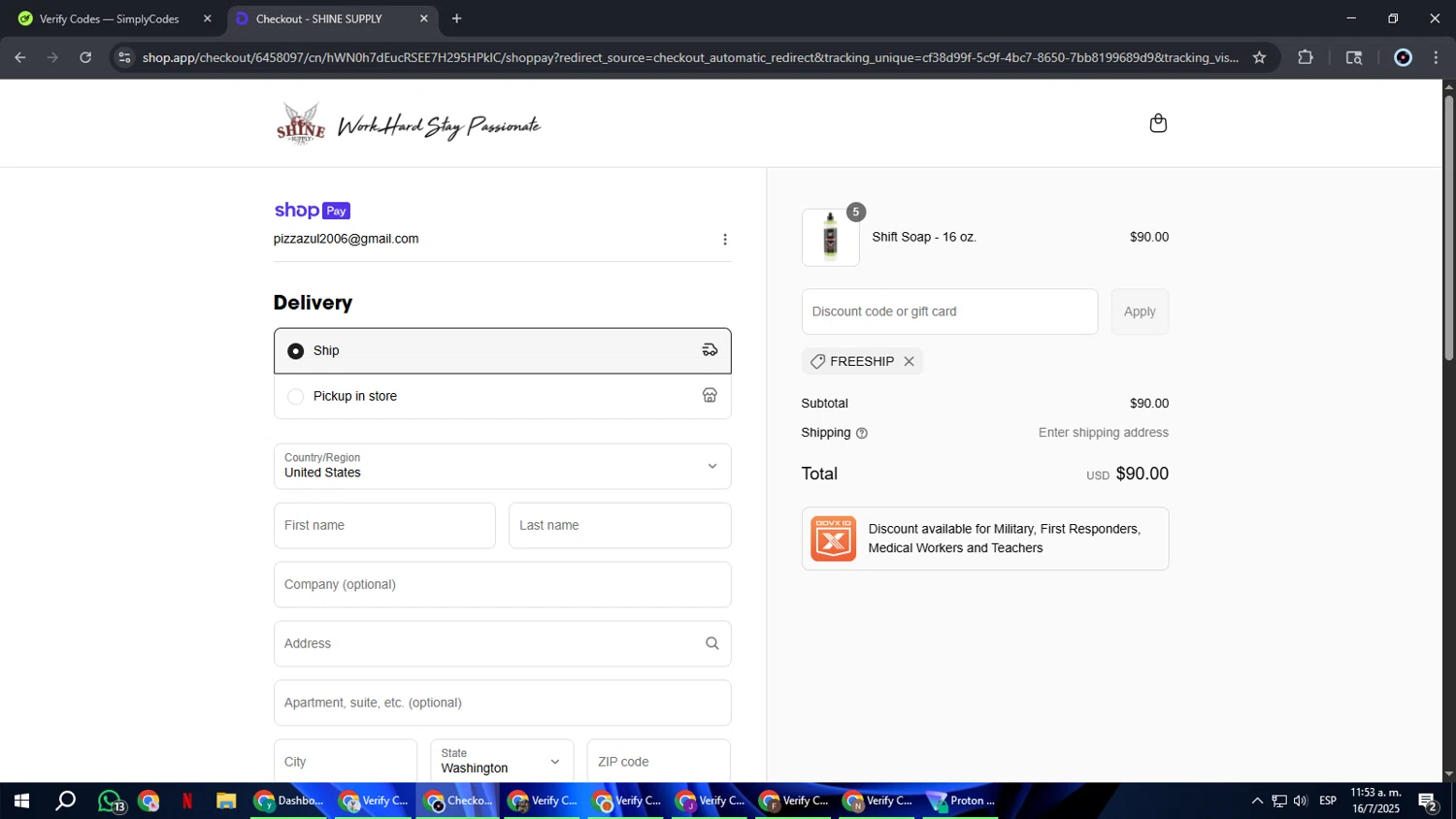Image resolution: width=1456 pixels, height=819 pixels.
Task: Open File Explorer from the taskbar
Action: coord(226,802)
